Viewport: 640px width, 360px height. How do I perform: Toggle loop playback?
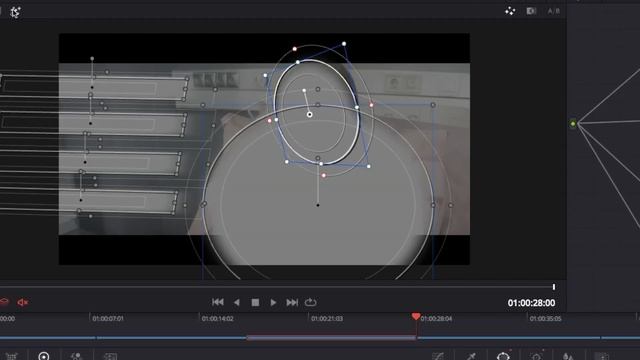point(310,302)
